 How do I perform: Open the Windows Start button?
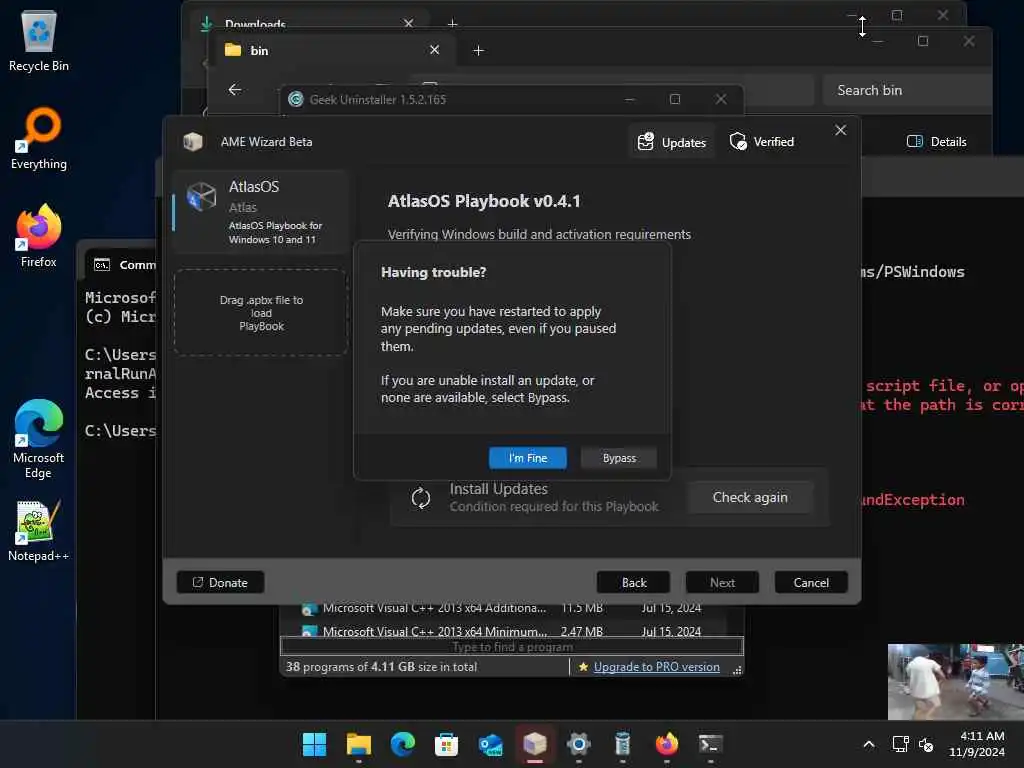point(314,744)
